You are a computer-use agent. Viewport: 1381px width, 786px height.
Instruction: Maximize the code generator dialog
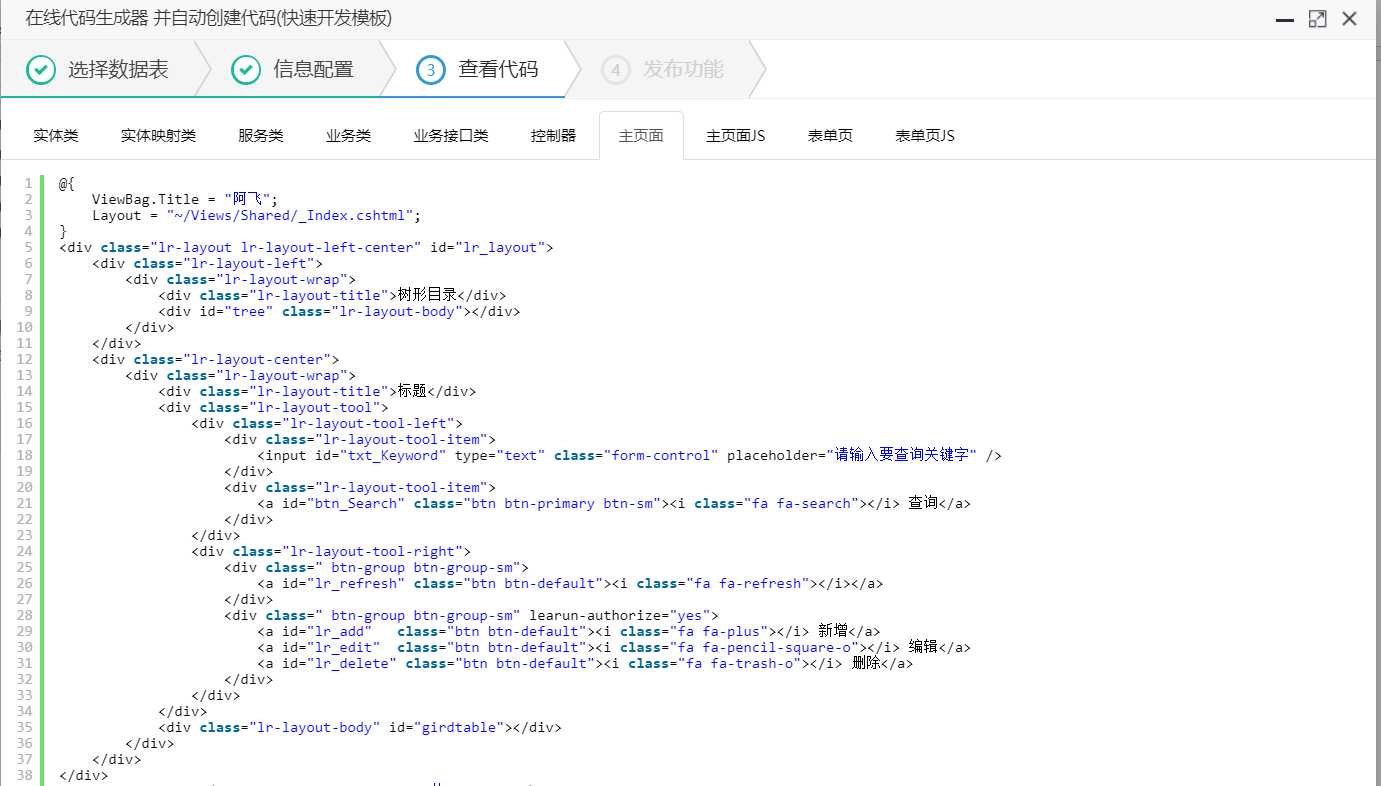tap(1317, 19)
